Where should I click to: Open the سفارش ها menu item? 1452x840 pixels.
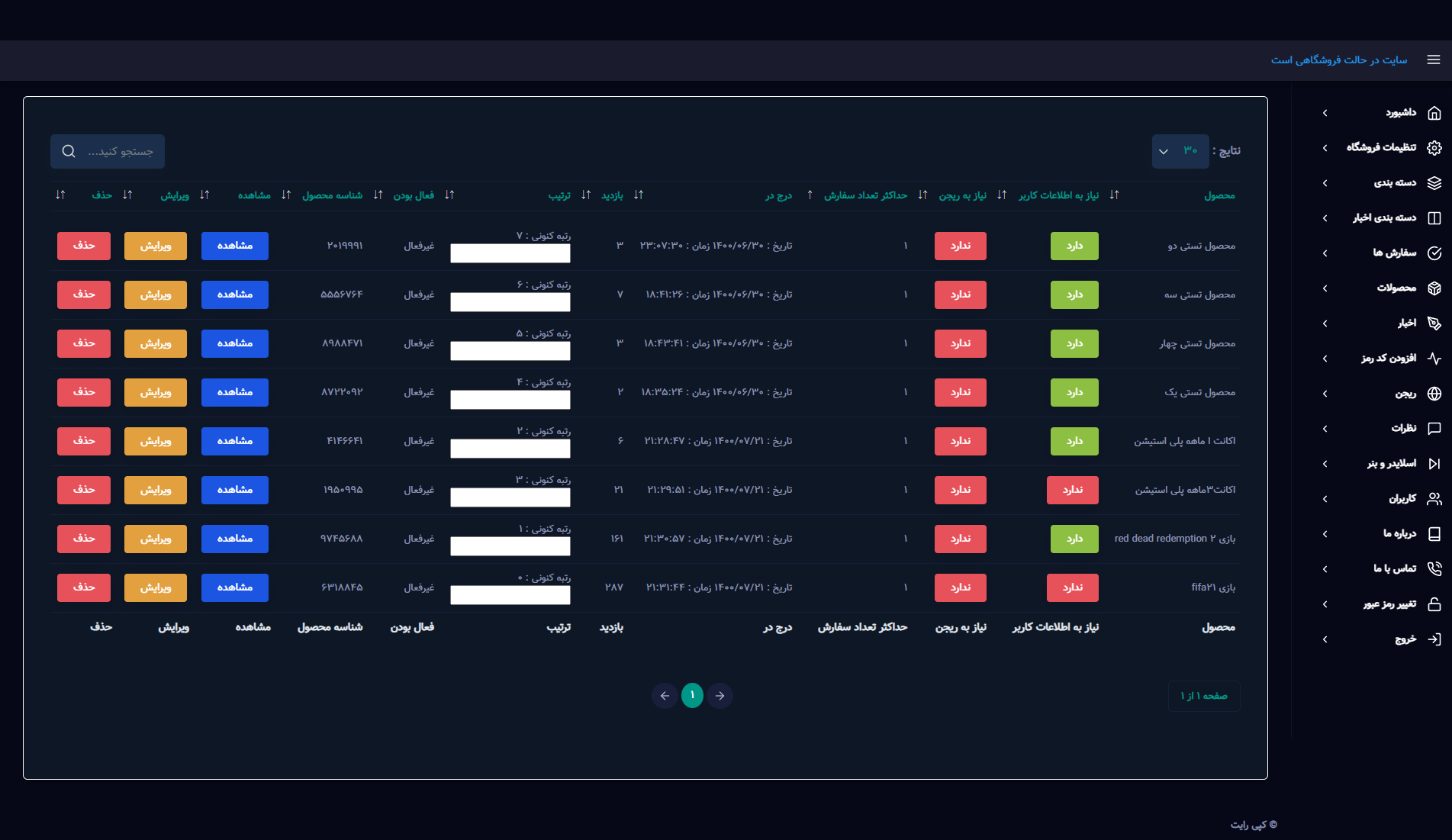[1394, 253]
